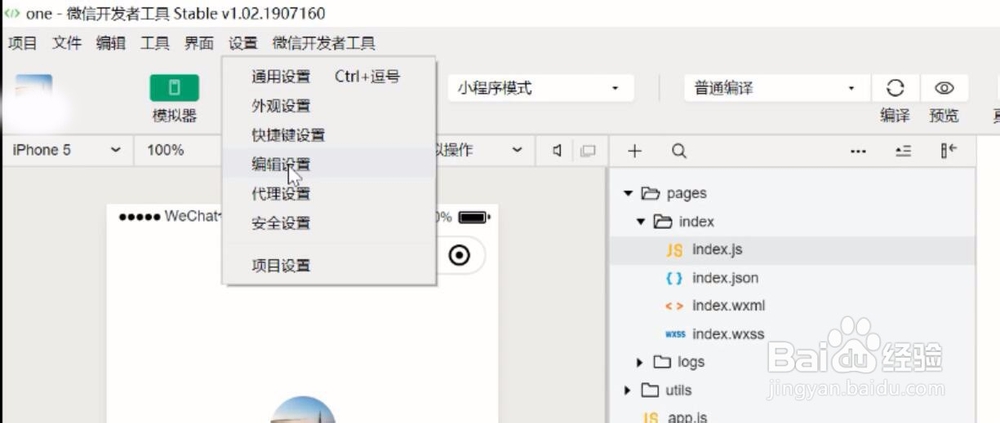Mute simulator sound with speaker icon
1000x423 pixels.
click(557, 151)
